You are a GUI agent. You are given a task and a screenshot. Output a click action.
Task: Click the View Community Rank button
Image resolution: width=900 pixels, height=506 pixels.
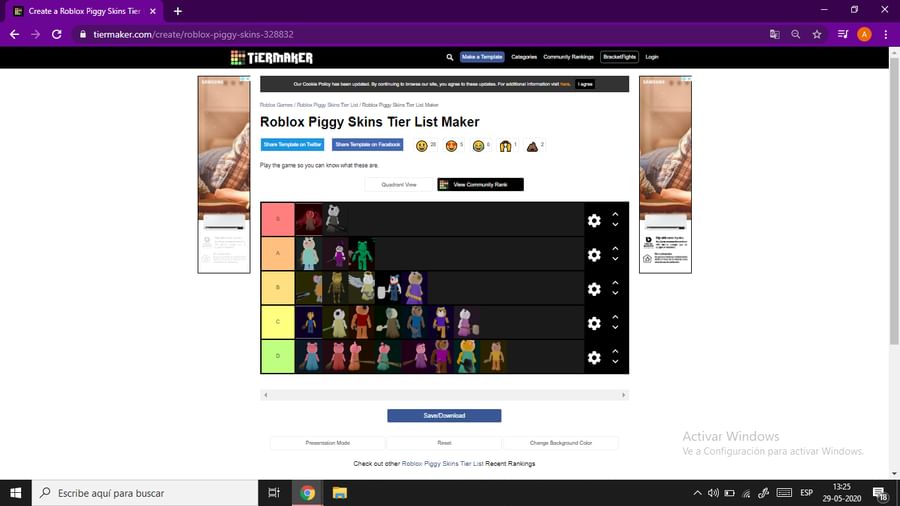[x=480, y=185]
